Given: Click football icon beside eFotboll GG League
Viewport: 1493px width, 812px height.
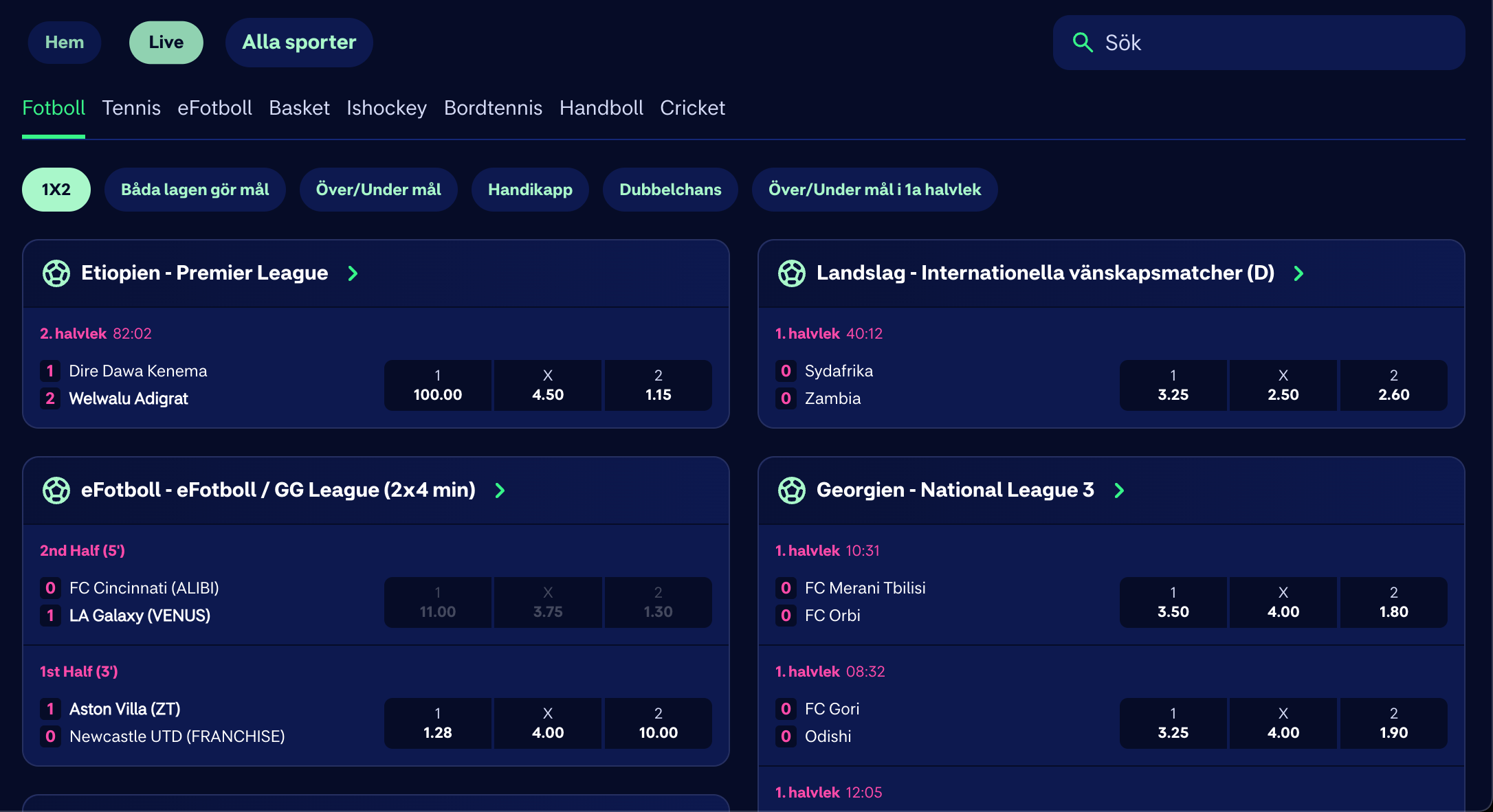Looking at the screenshot, I should pos(56,490).
